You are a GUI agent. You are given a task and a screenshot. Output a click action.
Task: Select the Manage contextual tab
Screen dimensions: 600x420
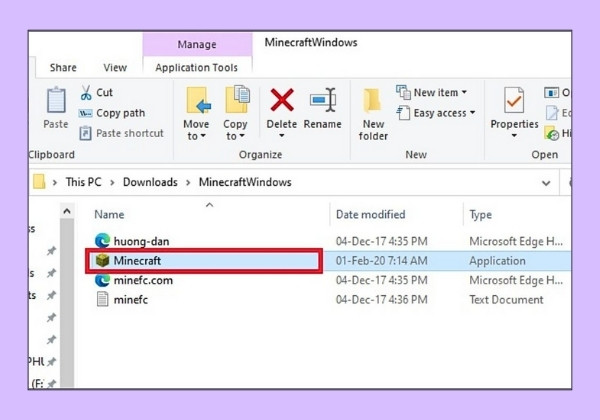(x=197, y=44)
